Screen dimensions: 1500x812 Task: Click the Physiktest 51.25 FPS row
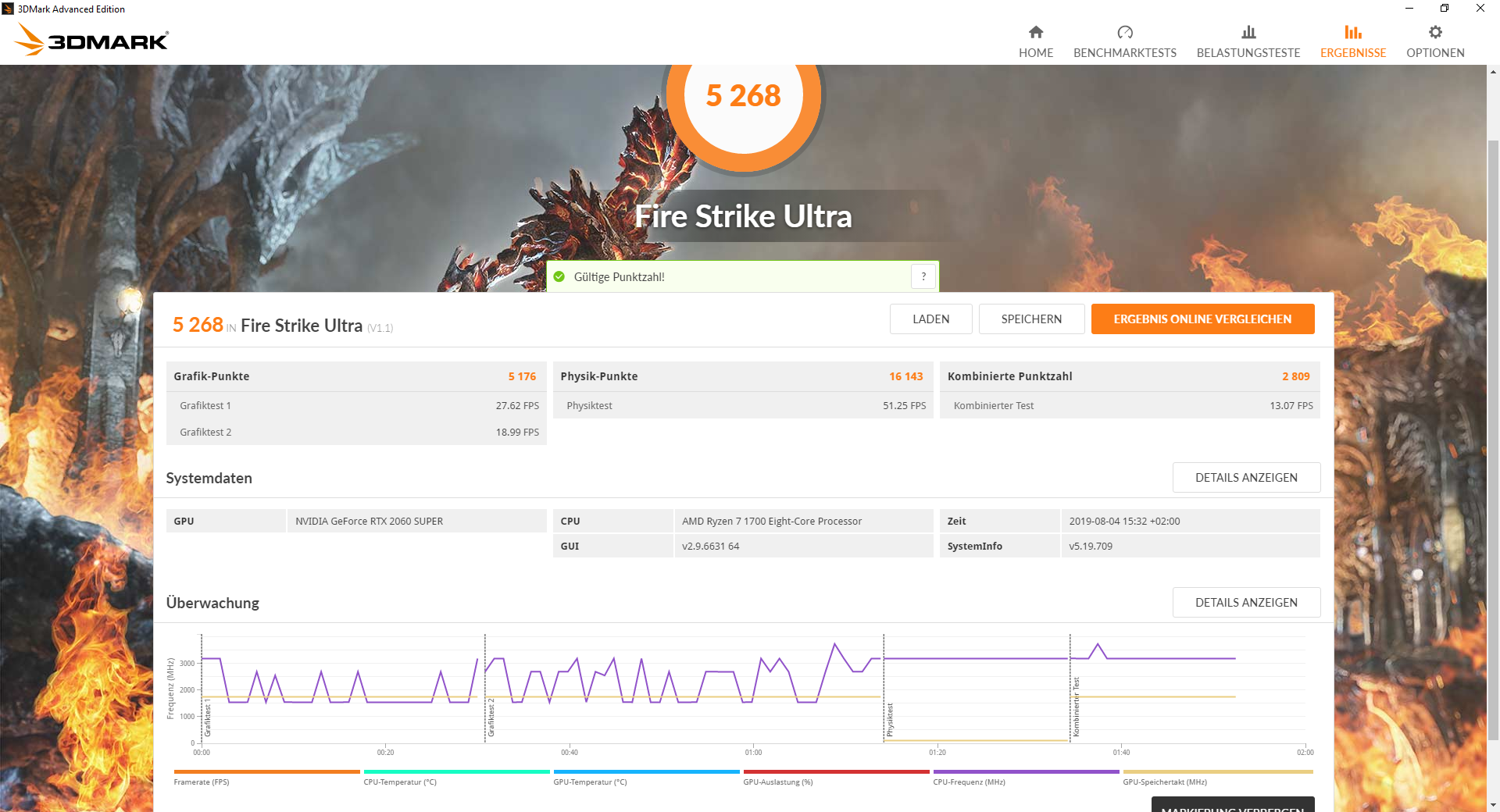(743, 405)
